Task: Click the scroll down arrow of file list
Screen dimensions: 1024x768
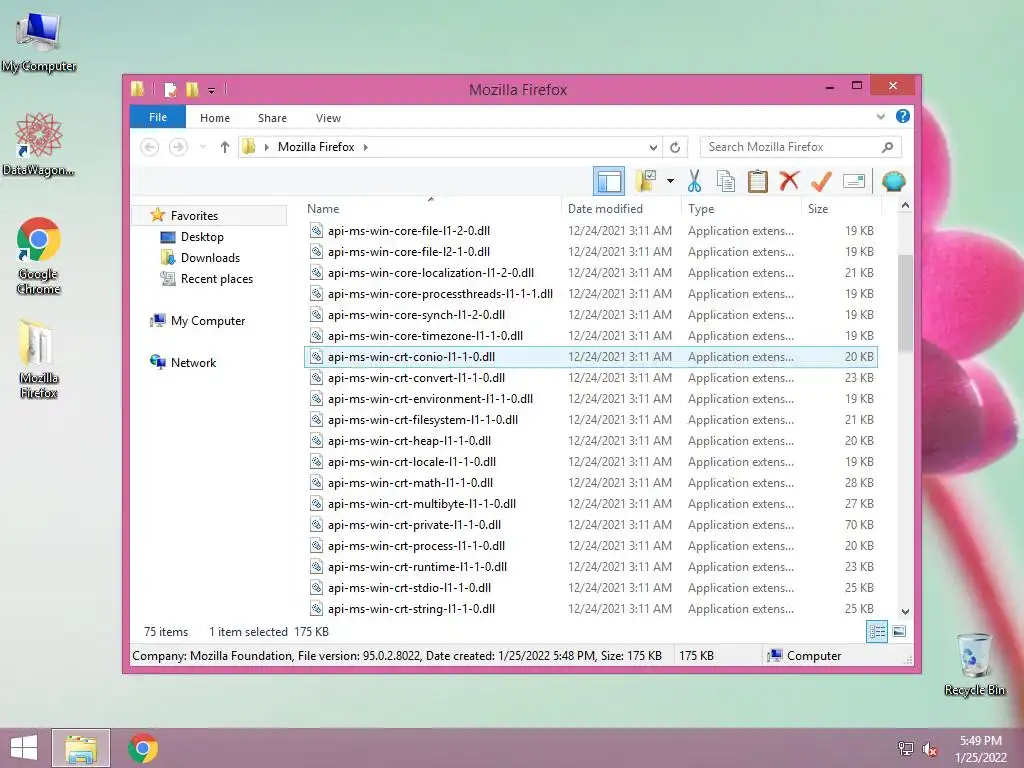Action: click(905, 612)
